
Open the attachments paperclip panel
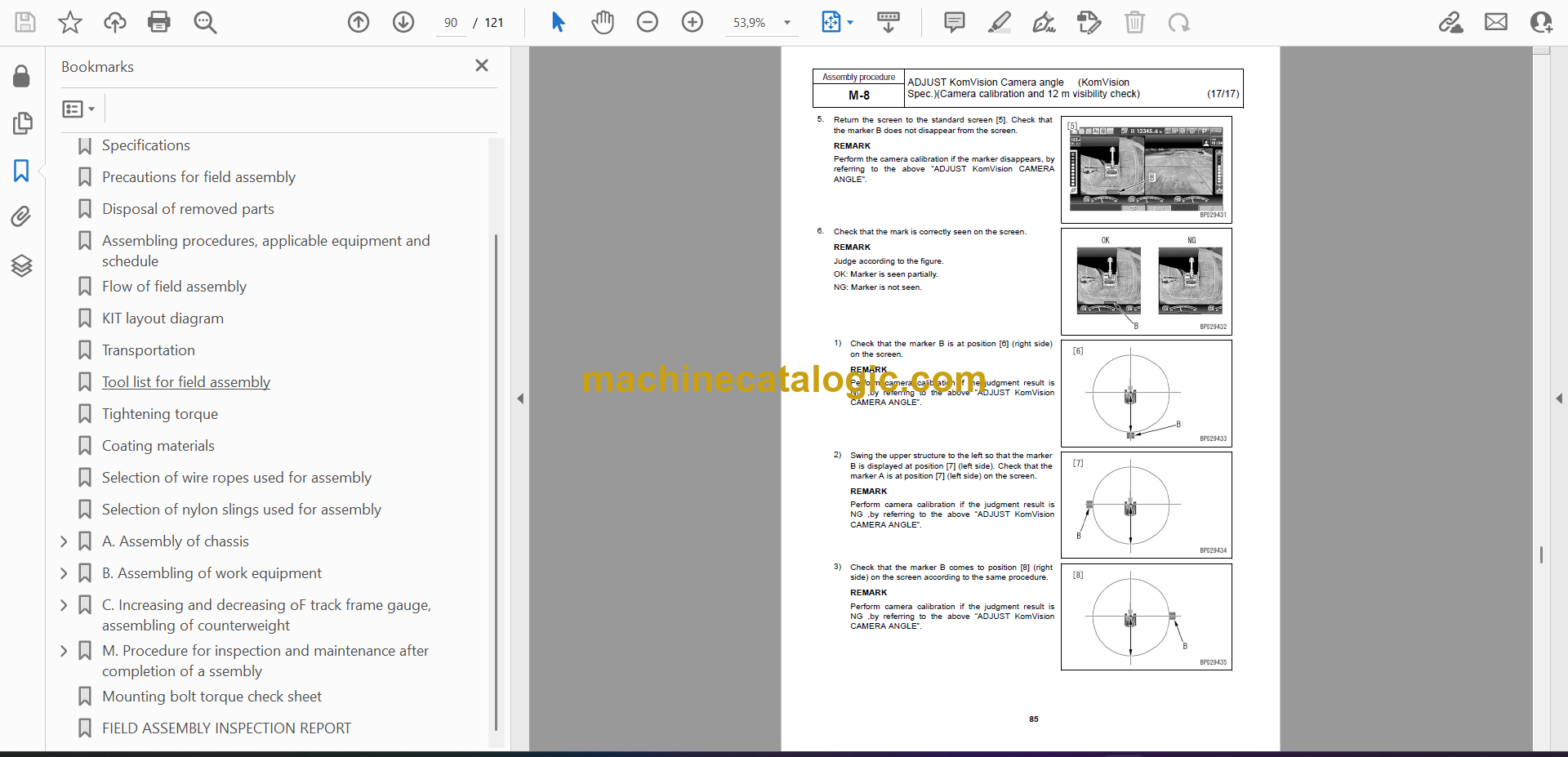tap(22, 216)
